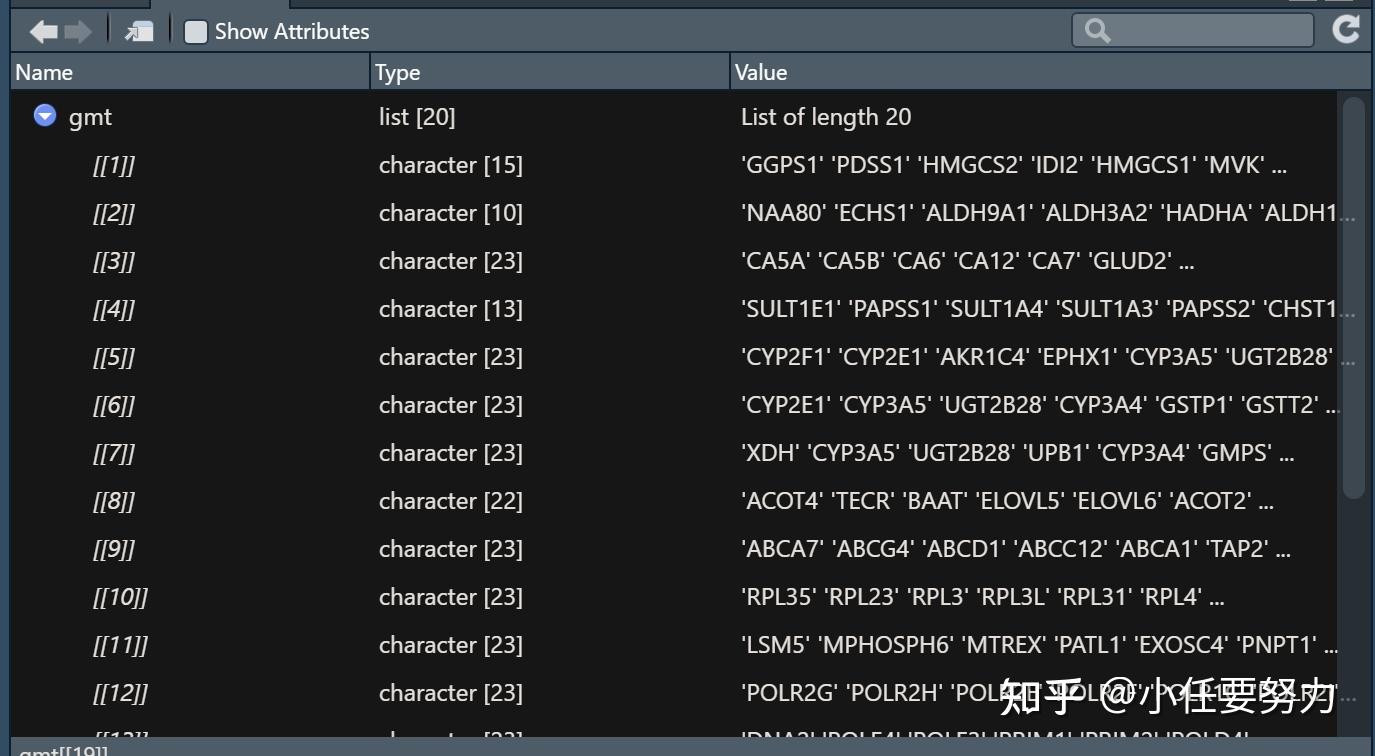Image resolution: width=1375 pixels, height=756 pixels.
Task: Click the back navigation arrow
Action: [x=42, y=31]
